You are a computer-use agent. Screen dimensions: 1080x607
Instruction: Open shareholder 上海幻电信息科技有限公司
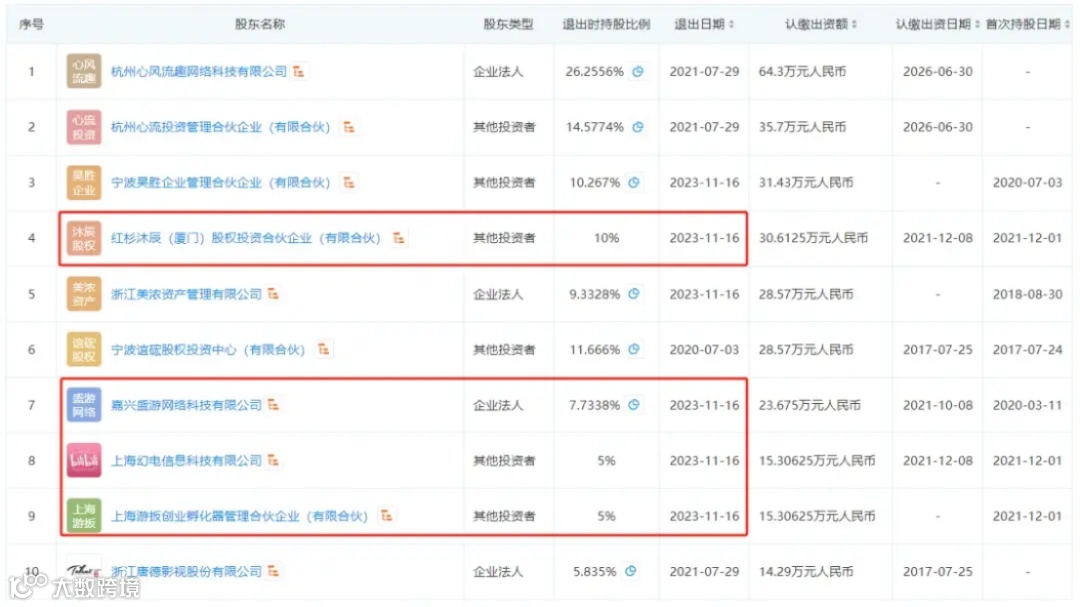[186, 460]
